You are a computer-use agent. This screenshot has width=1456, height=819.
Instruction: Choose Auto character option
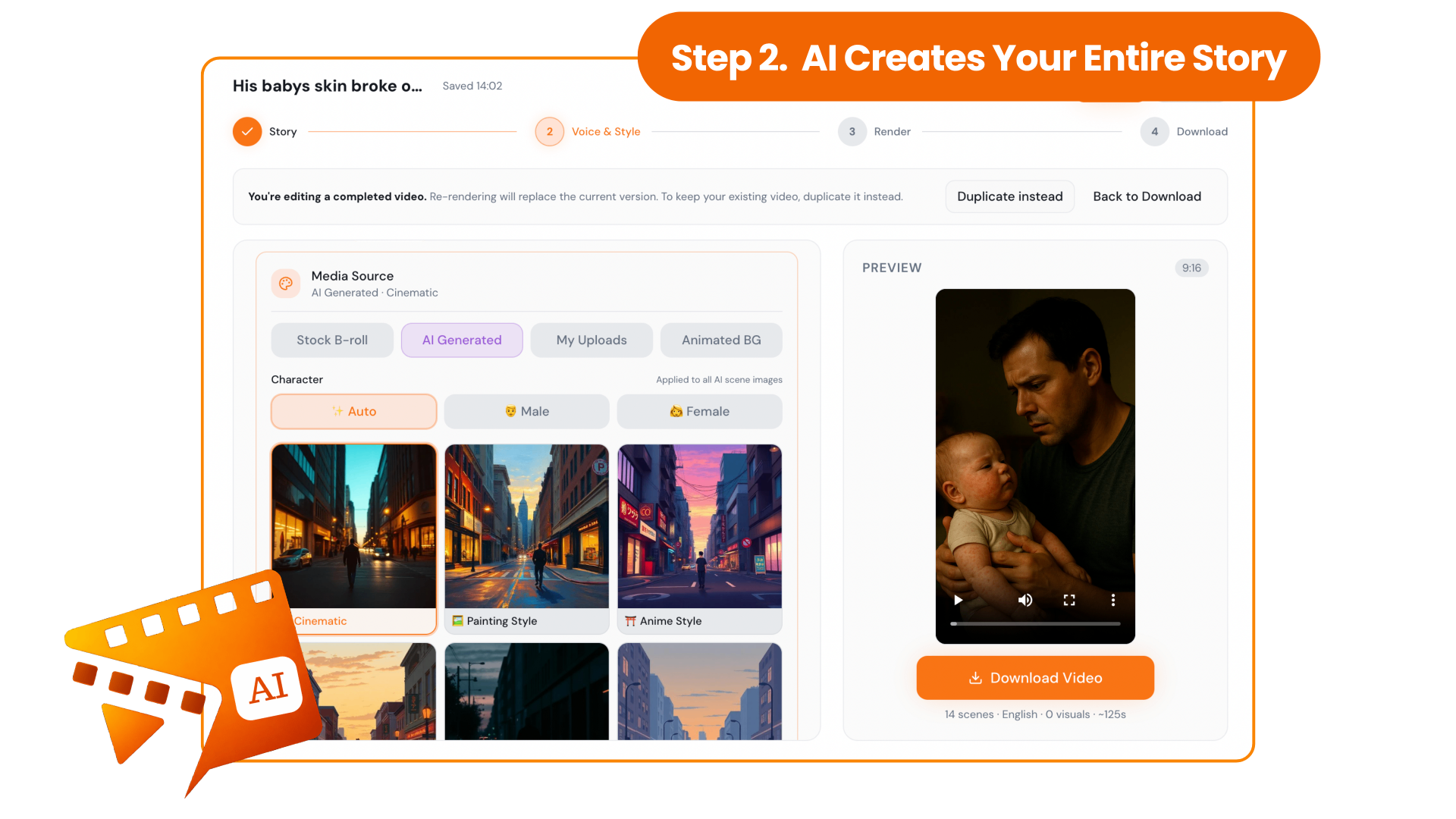pyautogui.click(x=353, y=411)
